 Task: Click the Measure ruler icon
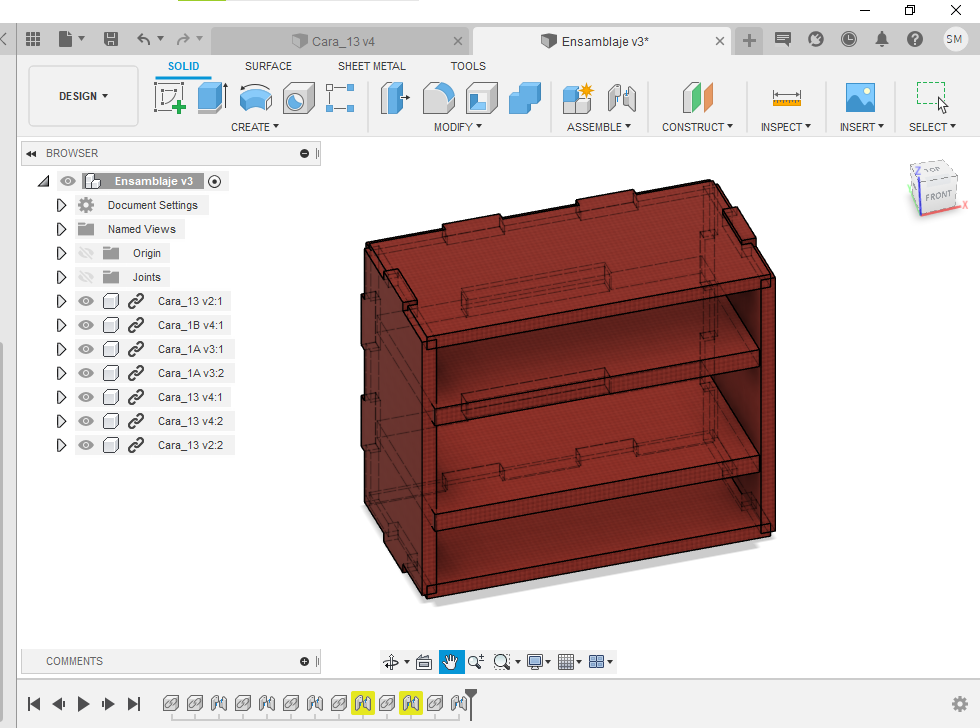[x=786, y=98]
